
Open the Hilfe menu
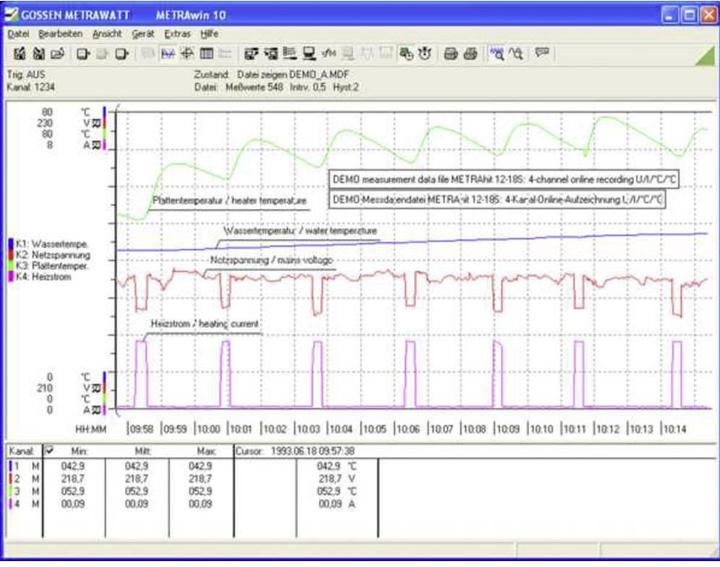pos(209,34)
